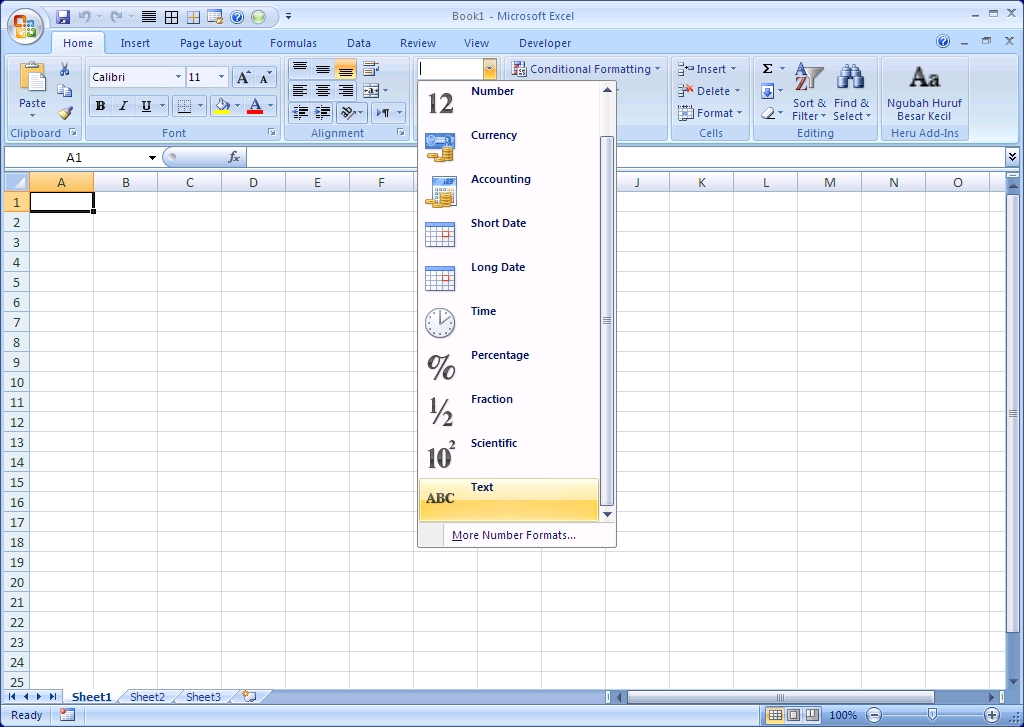
Task: Toggle align text left
Action: click(300, 91)
